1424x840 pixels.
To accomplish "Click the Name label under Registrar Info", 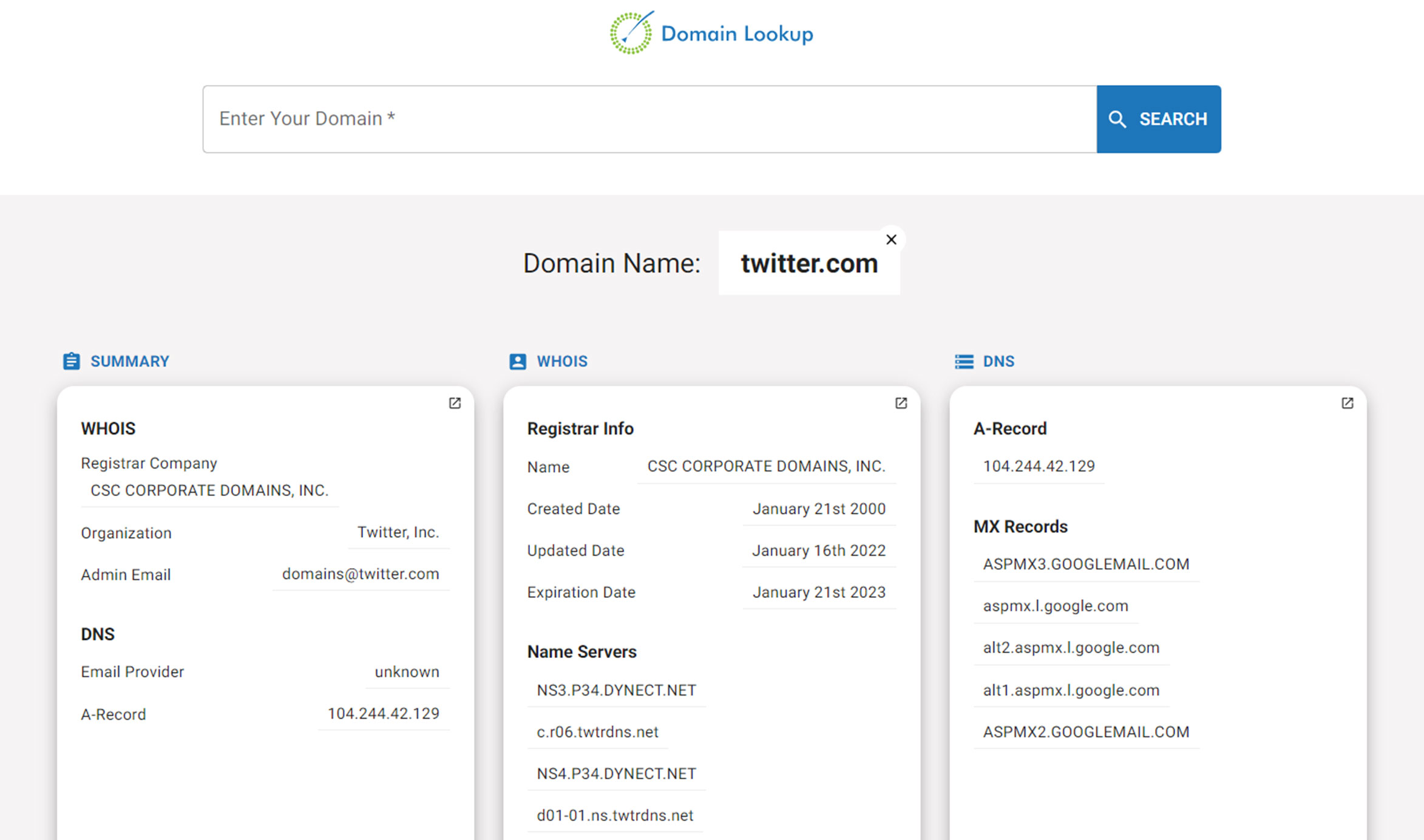I will (x=548, y=467).
